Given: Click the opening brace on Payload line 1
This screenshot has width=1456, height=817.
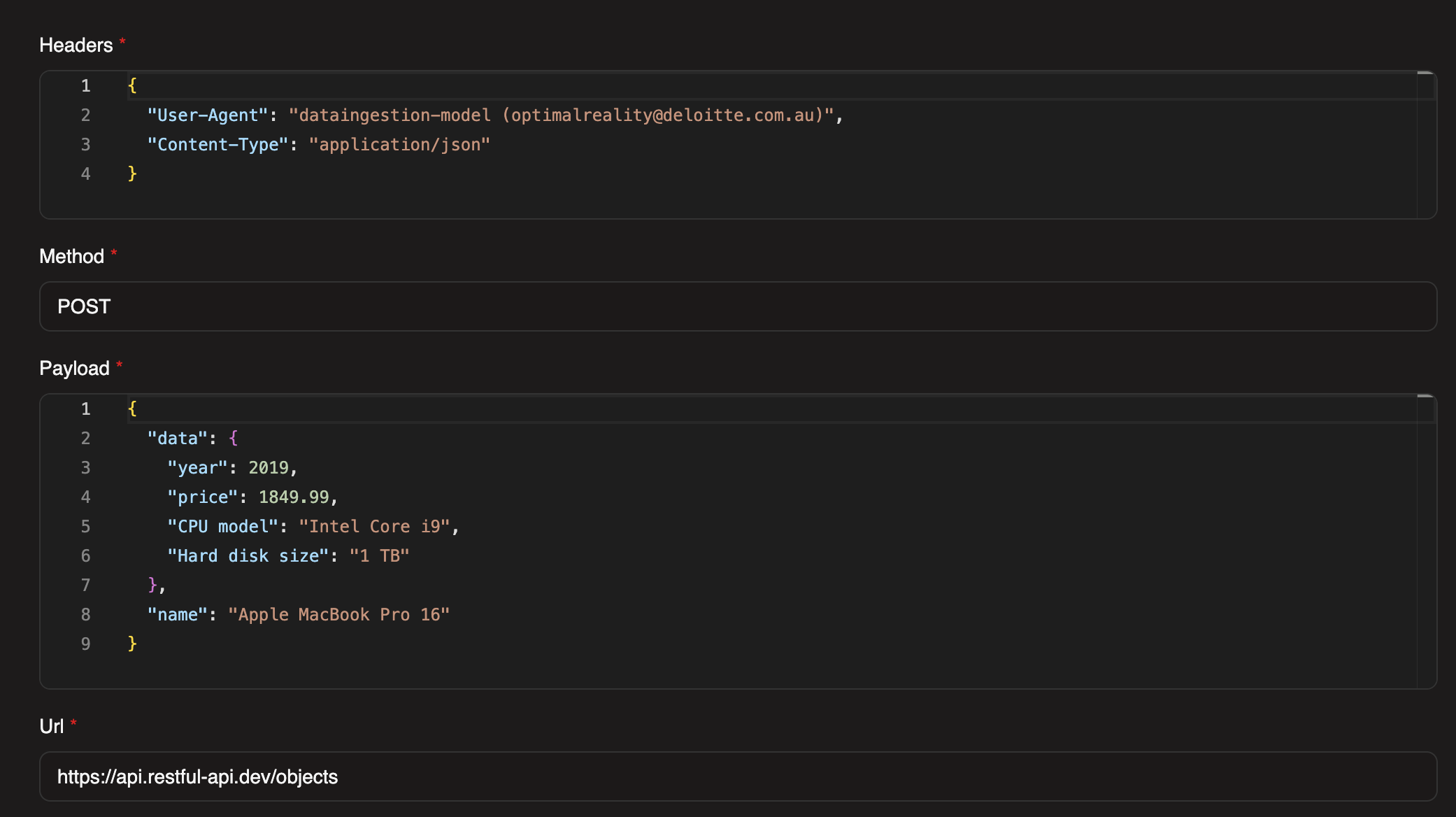Looking at the screenshot, I should [132, 409].
